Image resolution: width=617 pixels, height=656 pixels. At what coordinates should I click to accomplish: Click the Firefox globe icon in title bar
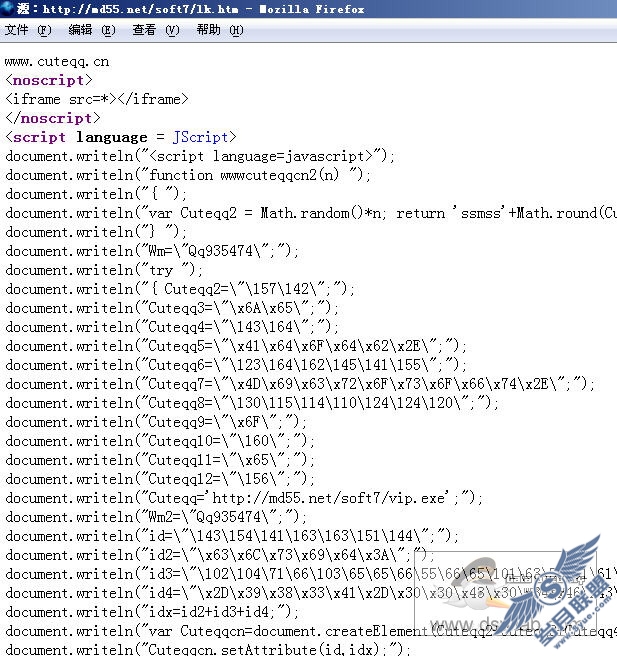pos(7,8)
